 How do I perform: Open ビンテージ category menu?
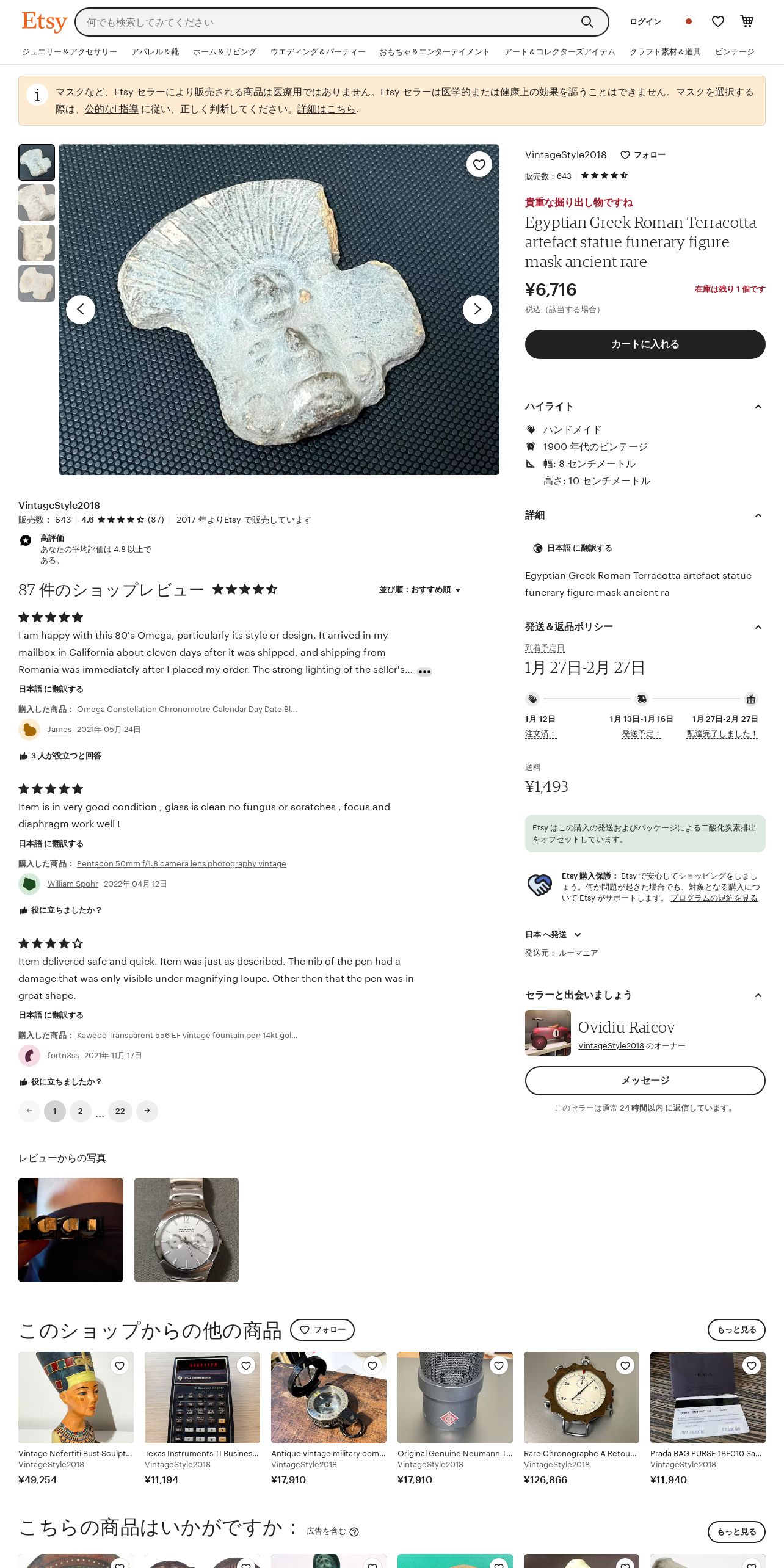point(735,52)
